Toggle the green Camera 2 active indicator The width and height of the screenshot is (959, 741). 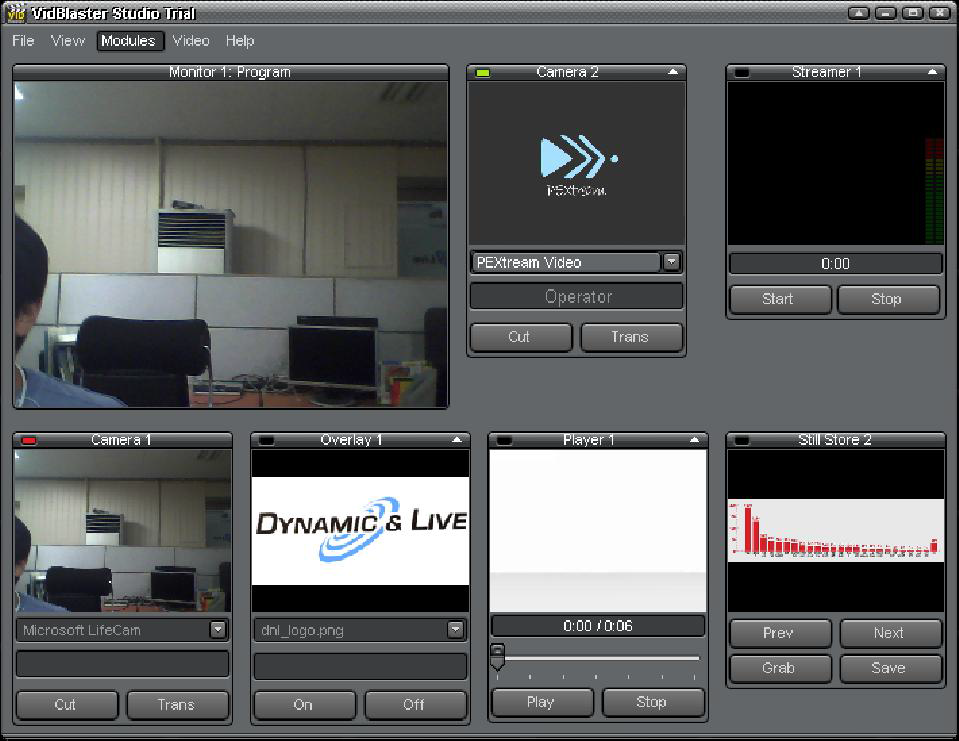coord(483,72)
